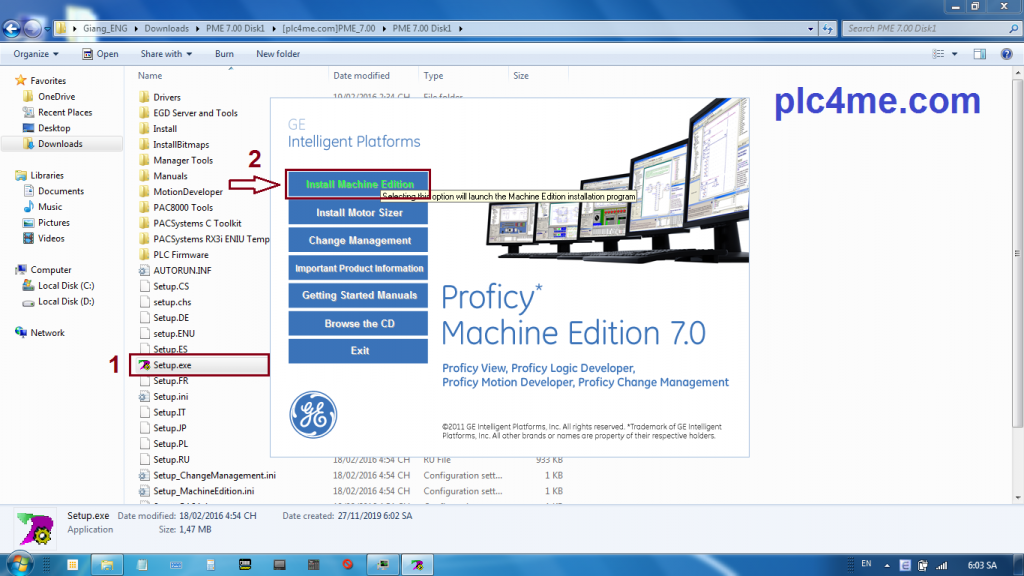
Task: Open OneDrive in navigation pane
Action: [56, 96]
